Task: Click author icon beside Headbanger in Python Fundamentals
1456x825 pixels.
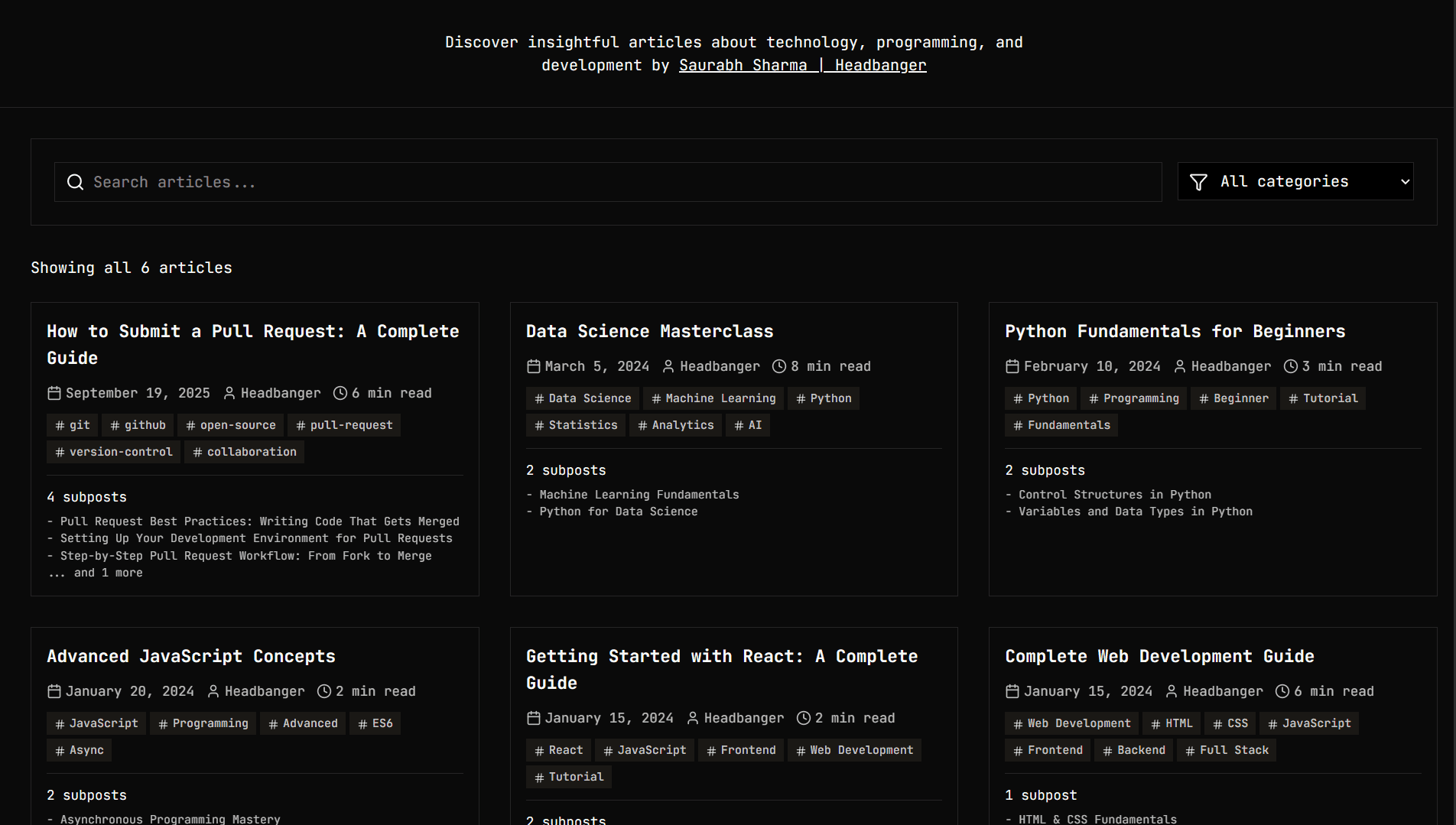Action: (x=1180, y=367)
